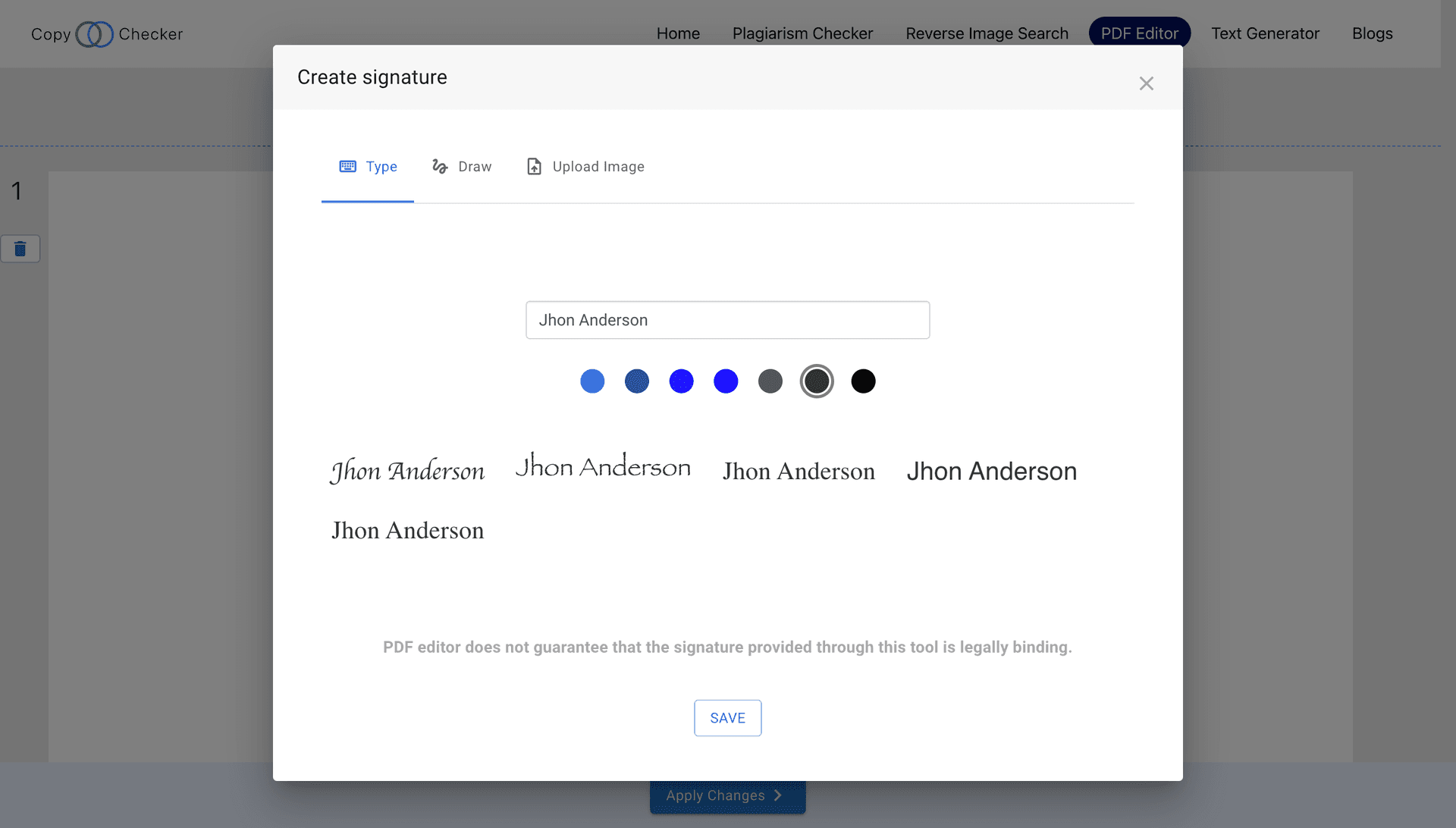Screen dimensions: 1456x828
Task: Click the Apply Changes button
Action: point(720,795)
